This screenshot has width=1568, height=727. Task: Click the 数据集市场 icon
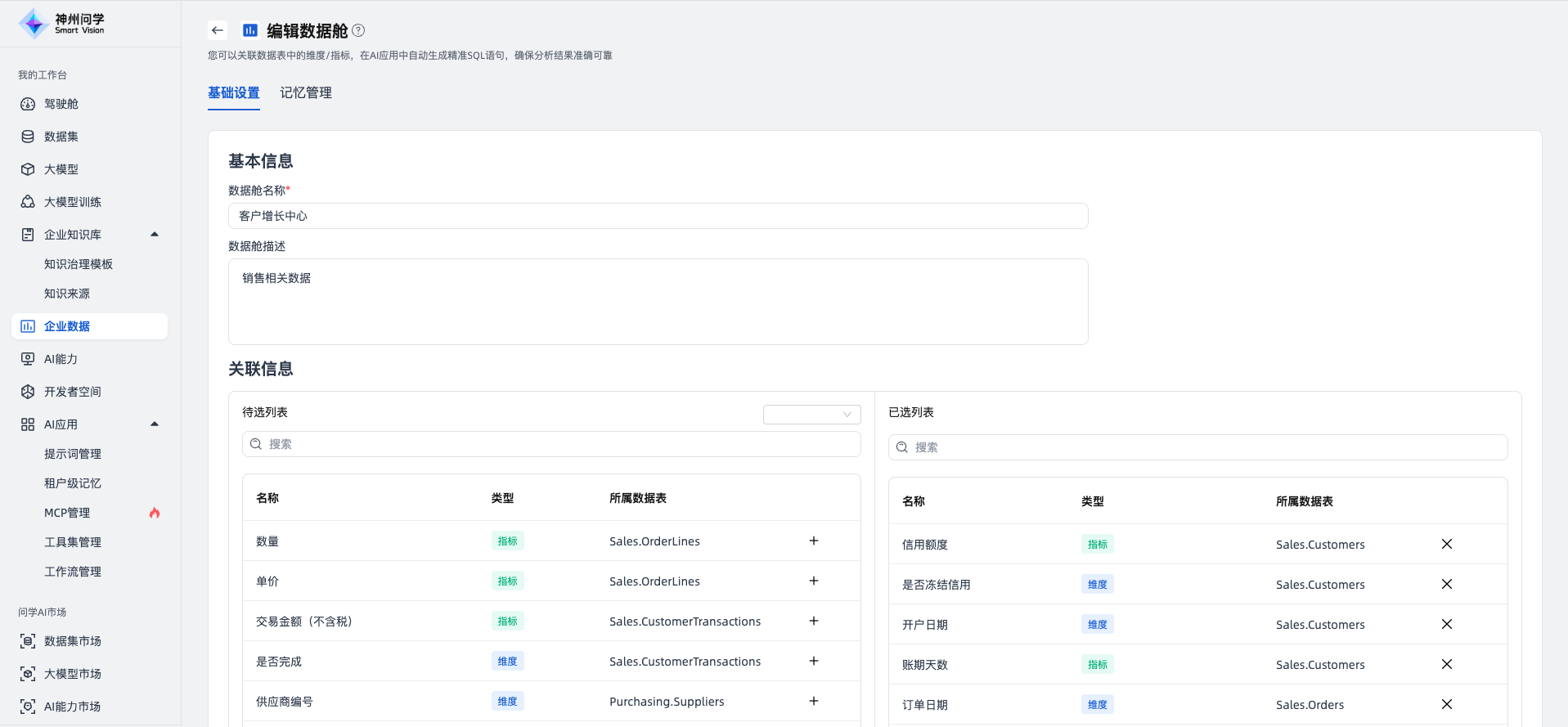(x=28, y=641)
